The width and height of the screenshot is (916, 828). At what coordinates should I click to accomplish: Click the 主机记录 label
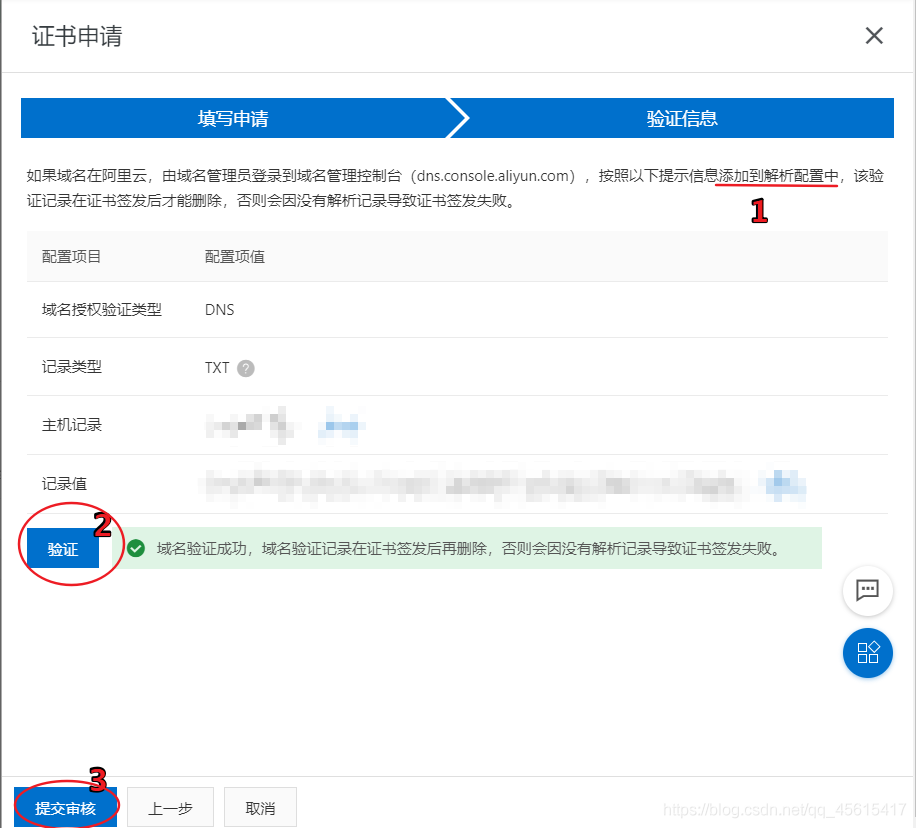[72, 425]
